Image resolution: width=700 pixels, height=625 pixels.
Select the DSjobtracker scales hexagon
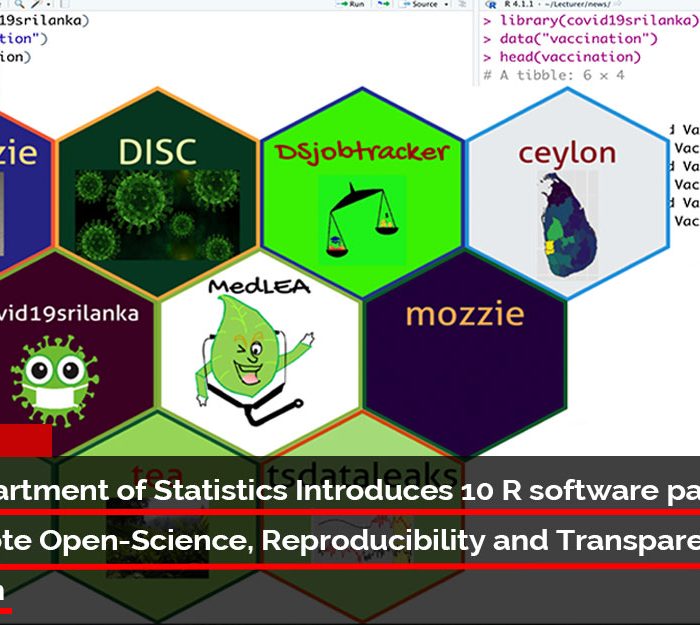(362, 196)
